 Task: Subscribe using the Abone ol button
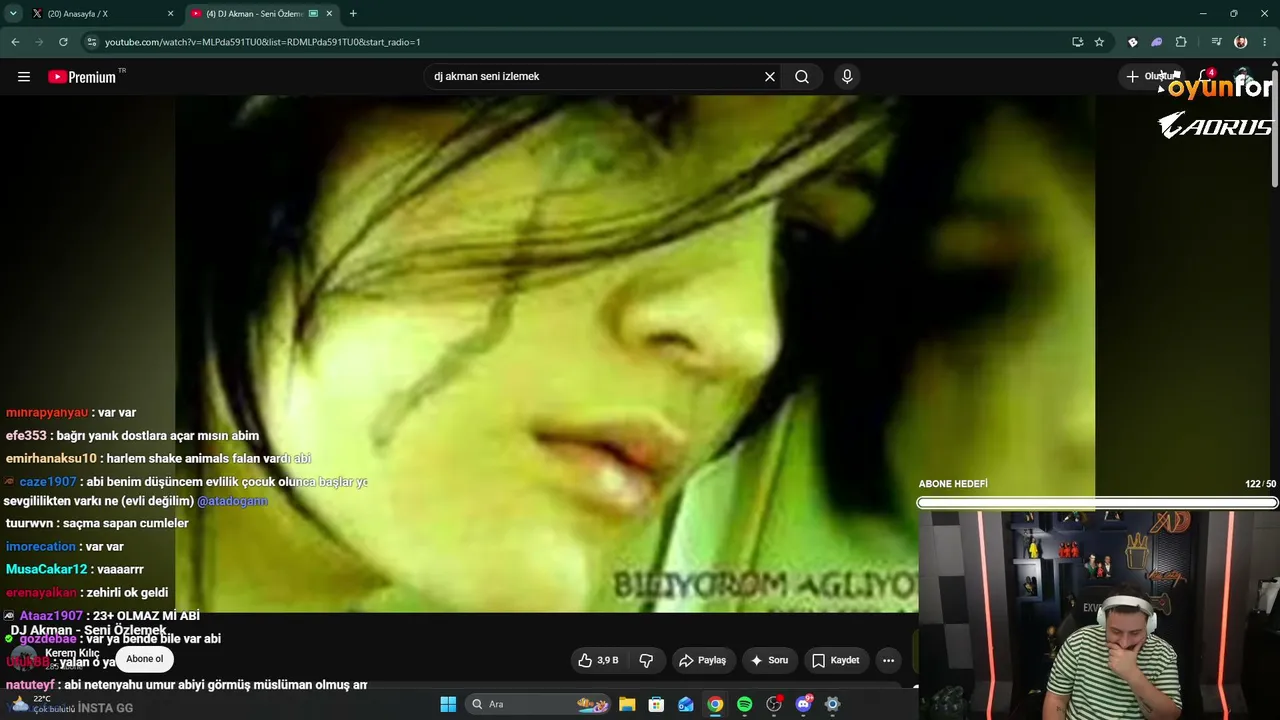tap(145, 659)
